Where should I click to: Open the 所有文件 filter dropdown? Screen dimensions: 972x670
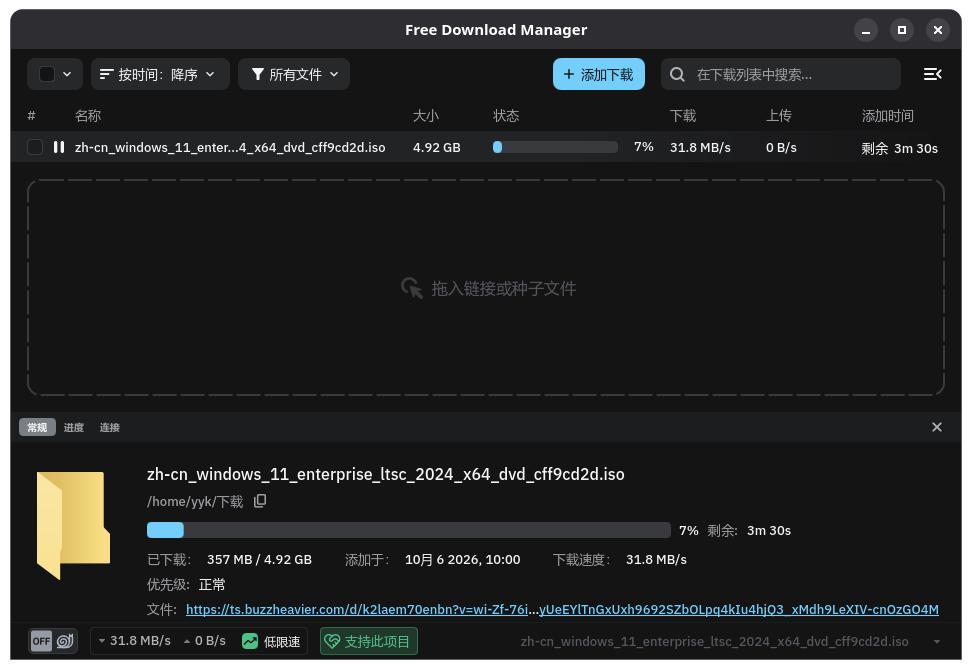click(x=294, y=74)
